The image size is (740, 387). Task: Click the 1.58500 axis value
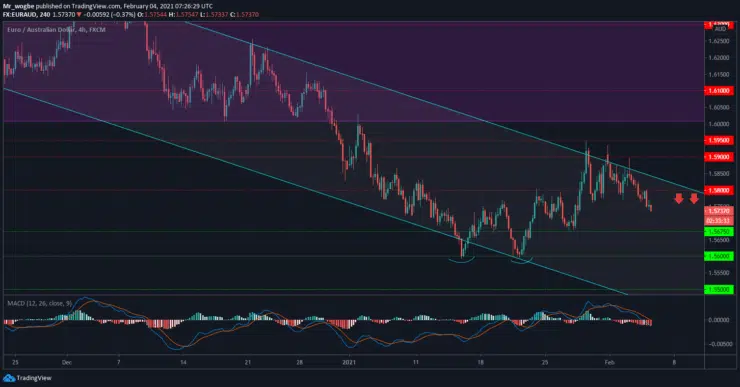(718, 173)
